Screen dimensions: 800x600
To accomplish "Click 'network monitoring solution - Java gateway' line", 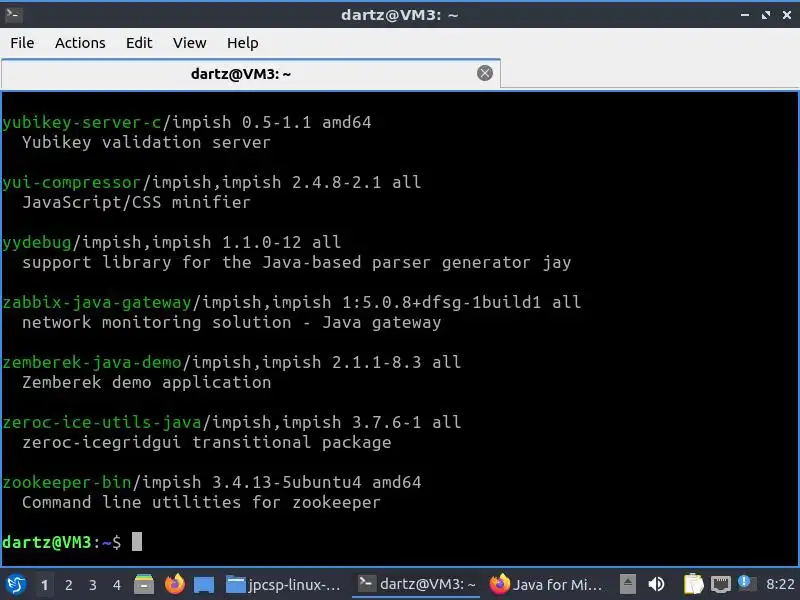I will 232,322.
